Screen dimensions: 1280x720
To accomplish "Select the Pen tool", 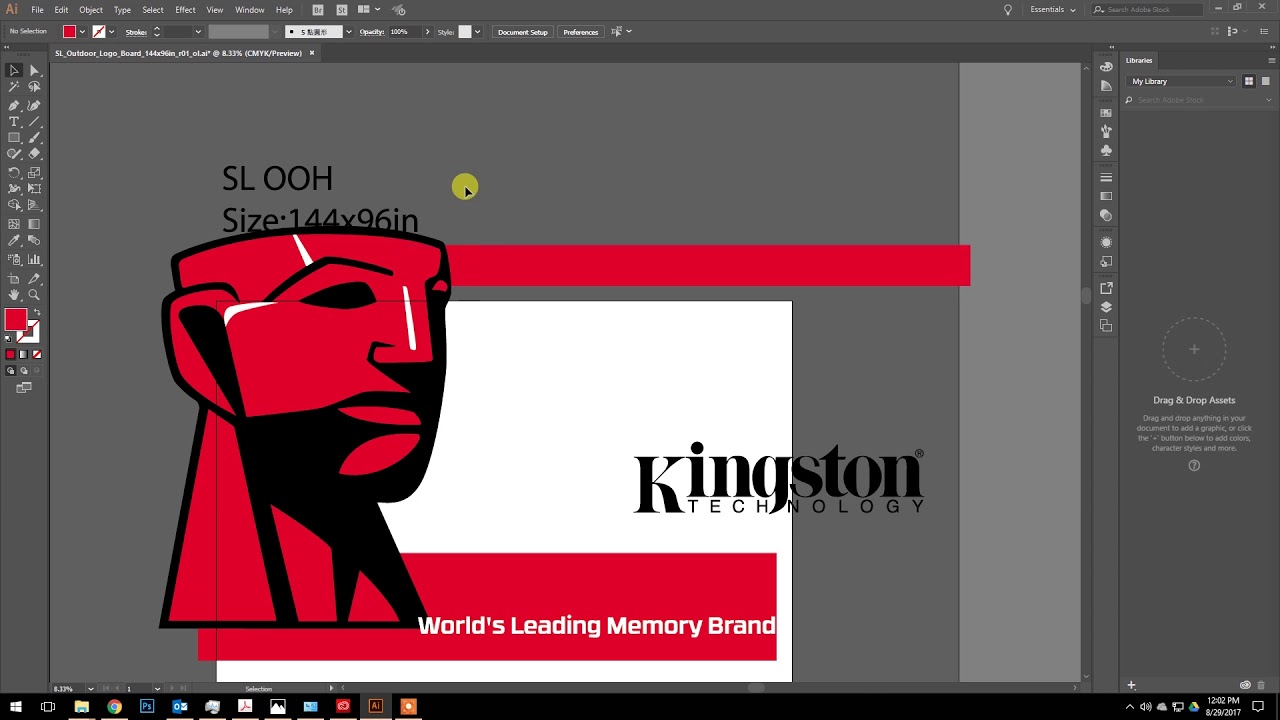I will [x=14, y=105].
